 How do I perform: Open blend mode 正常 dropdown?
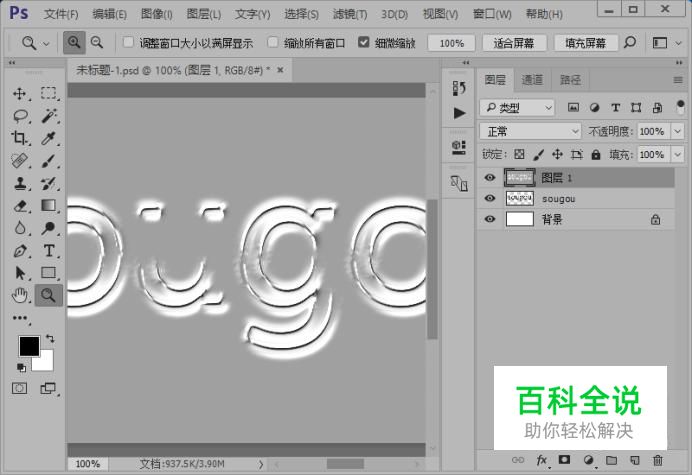(x=530, y=131)
